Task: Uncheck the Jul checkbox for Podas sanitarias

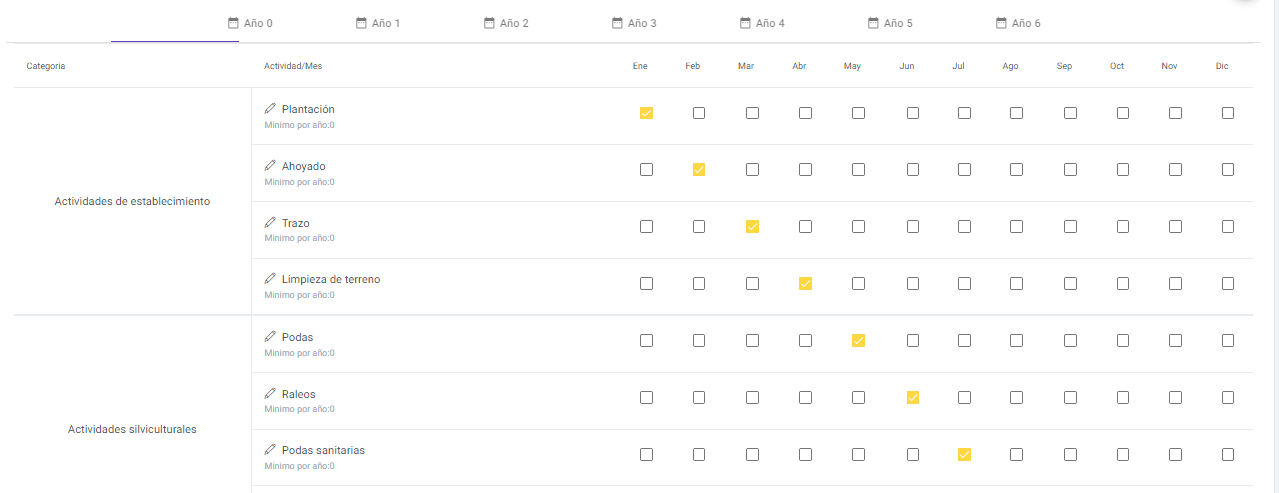Action: click(x=964, y=455)
